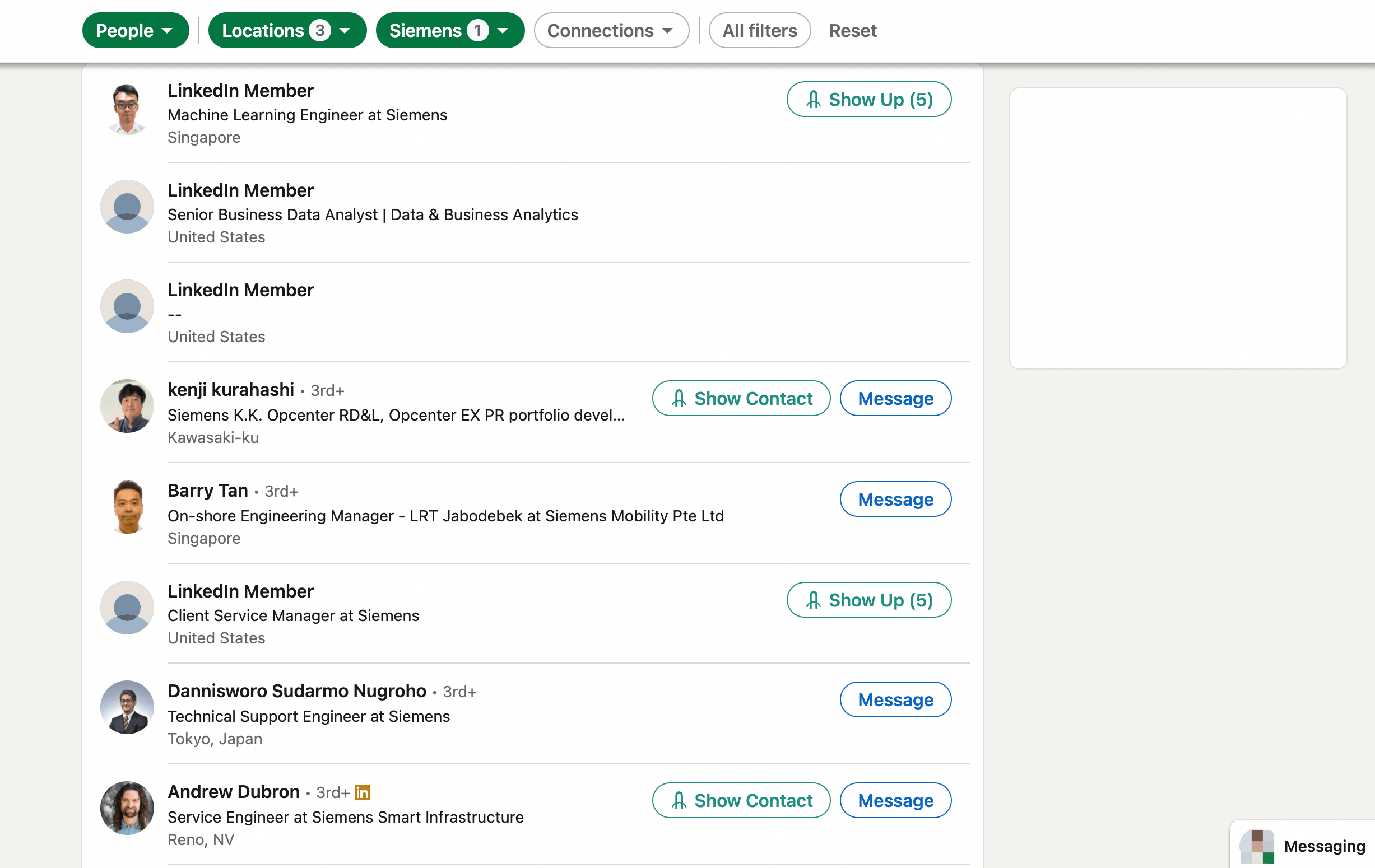The height and width of the screenshot is (868, 1375).
Task: Click headline 'Machine Learning Engineer at Siemens'
Action: coord(307,115)
